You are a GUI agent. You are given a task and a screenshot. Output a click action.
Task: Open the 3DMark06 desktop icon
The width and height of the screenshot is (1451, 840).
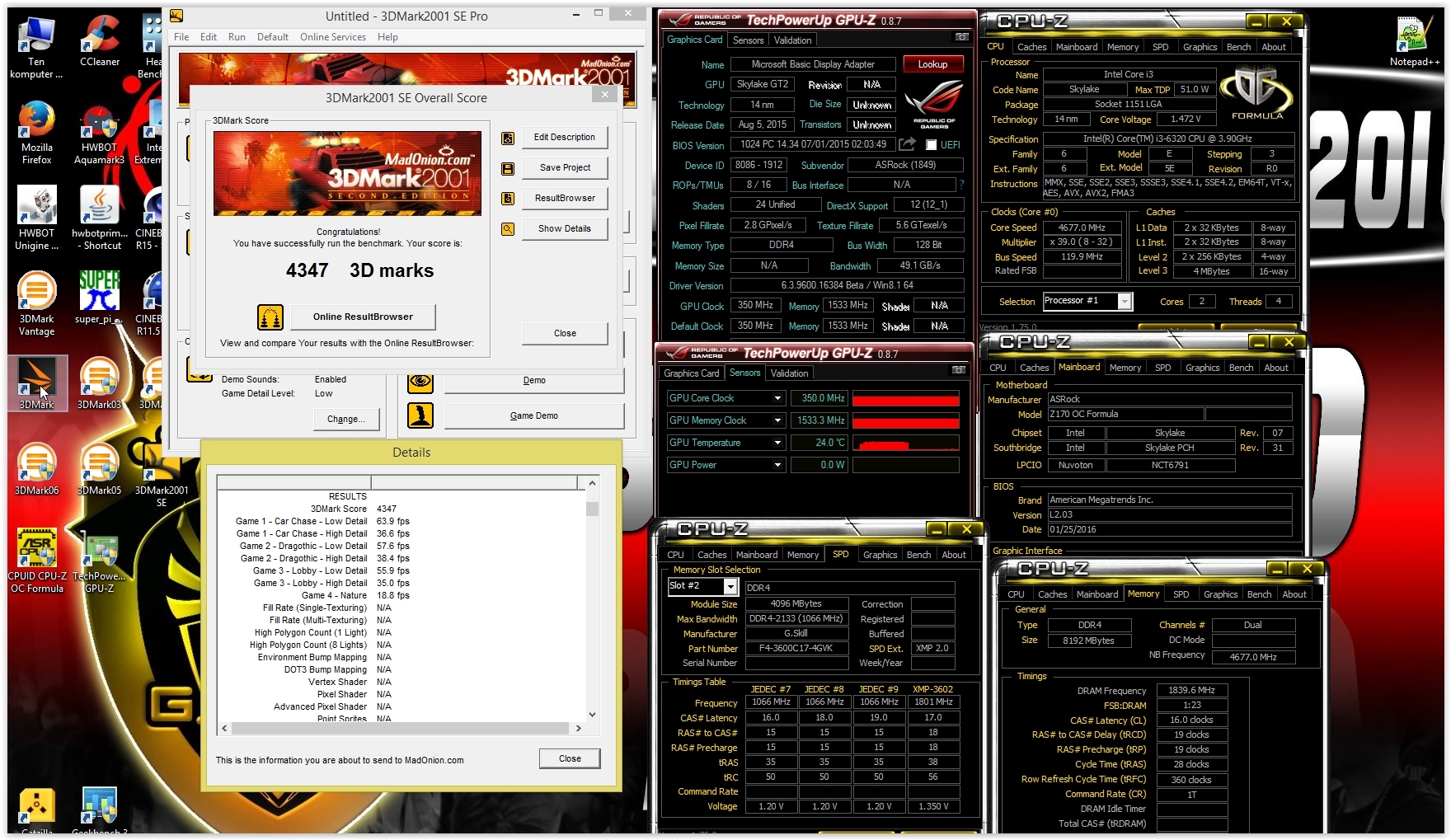[x=36, y=469]
